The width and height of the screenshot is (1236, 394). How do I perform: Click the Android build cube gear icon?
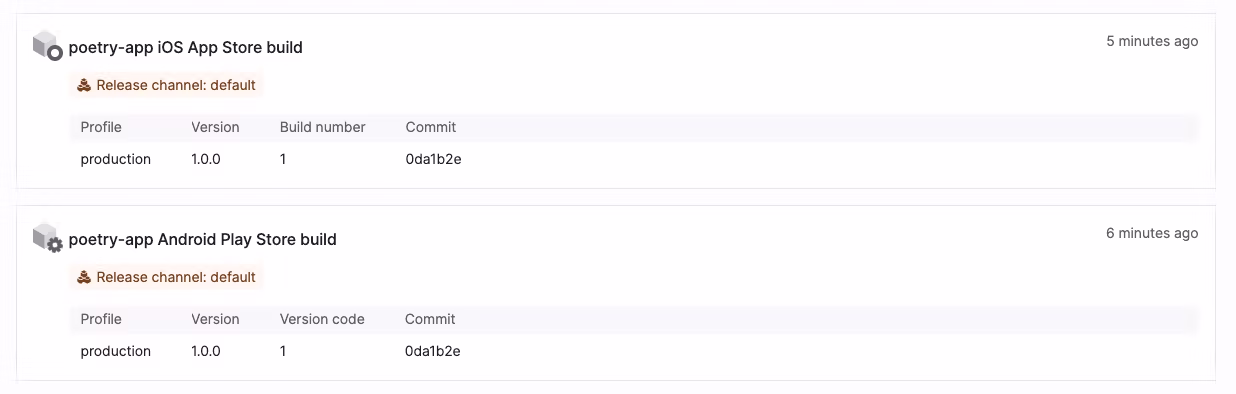[x=47, y=238]
